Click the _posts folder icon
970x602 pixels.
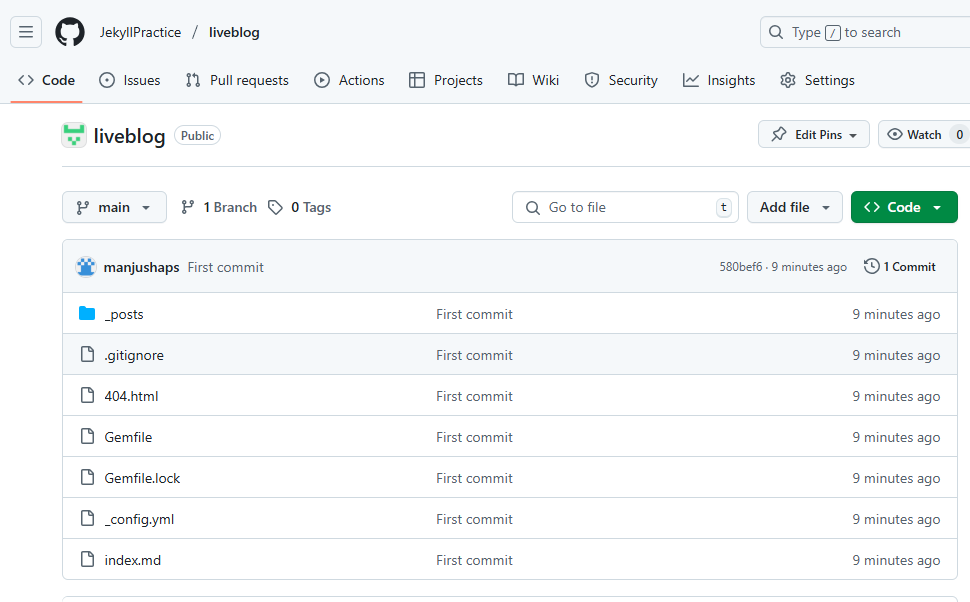pyautogui.click(x=87, y=314)
